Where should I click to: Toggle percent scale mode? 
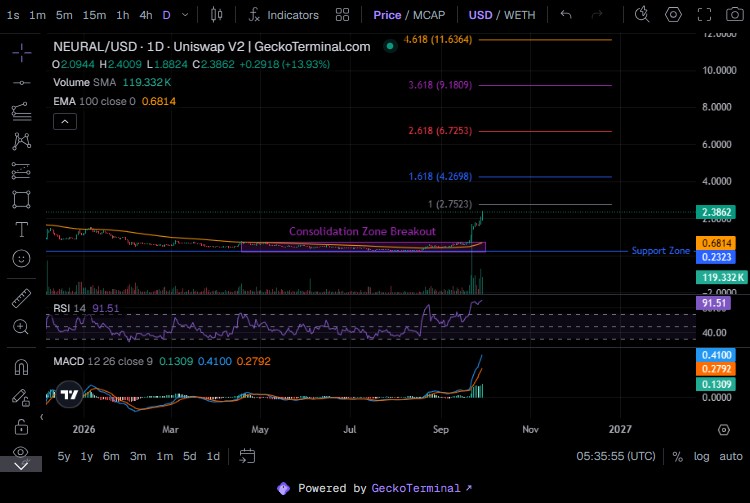(677, 456)
